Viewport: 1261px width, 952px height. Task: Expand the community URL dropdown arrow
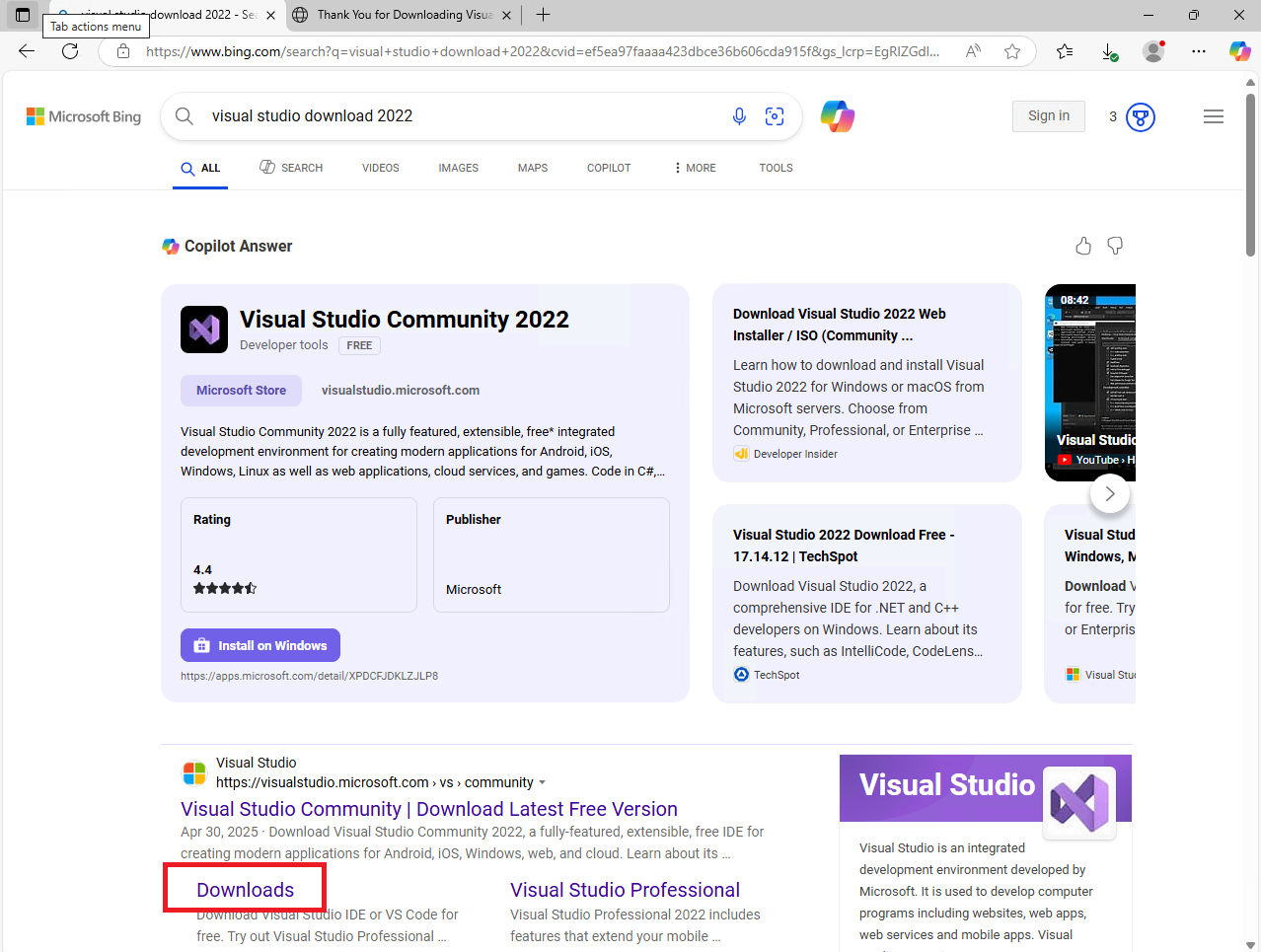point(542,783)
